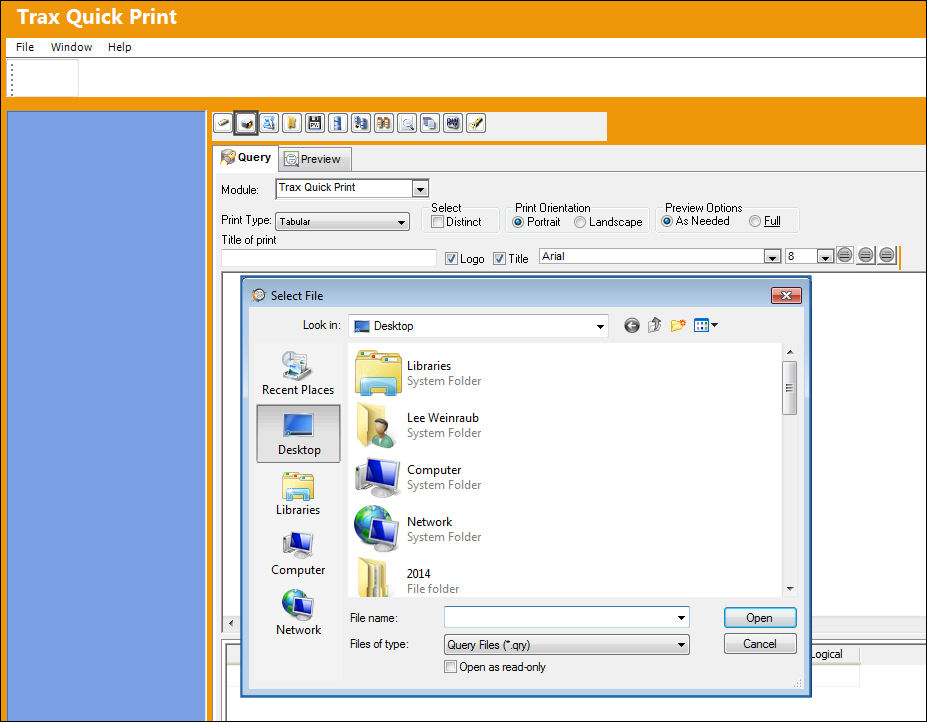Open the Print Type dropdown
Image resolution: width=927 pixels, height=722 pixels.
point(401,222)
